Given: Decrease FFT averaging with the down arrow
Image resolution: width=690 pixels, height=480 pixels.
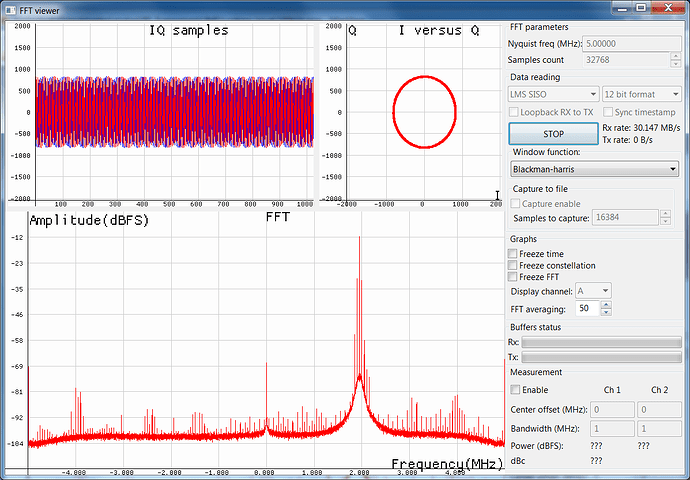Looking at the screenshot, I should 607,313.
